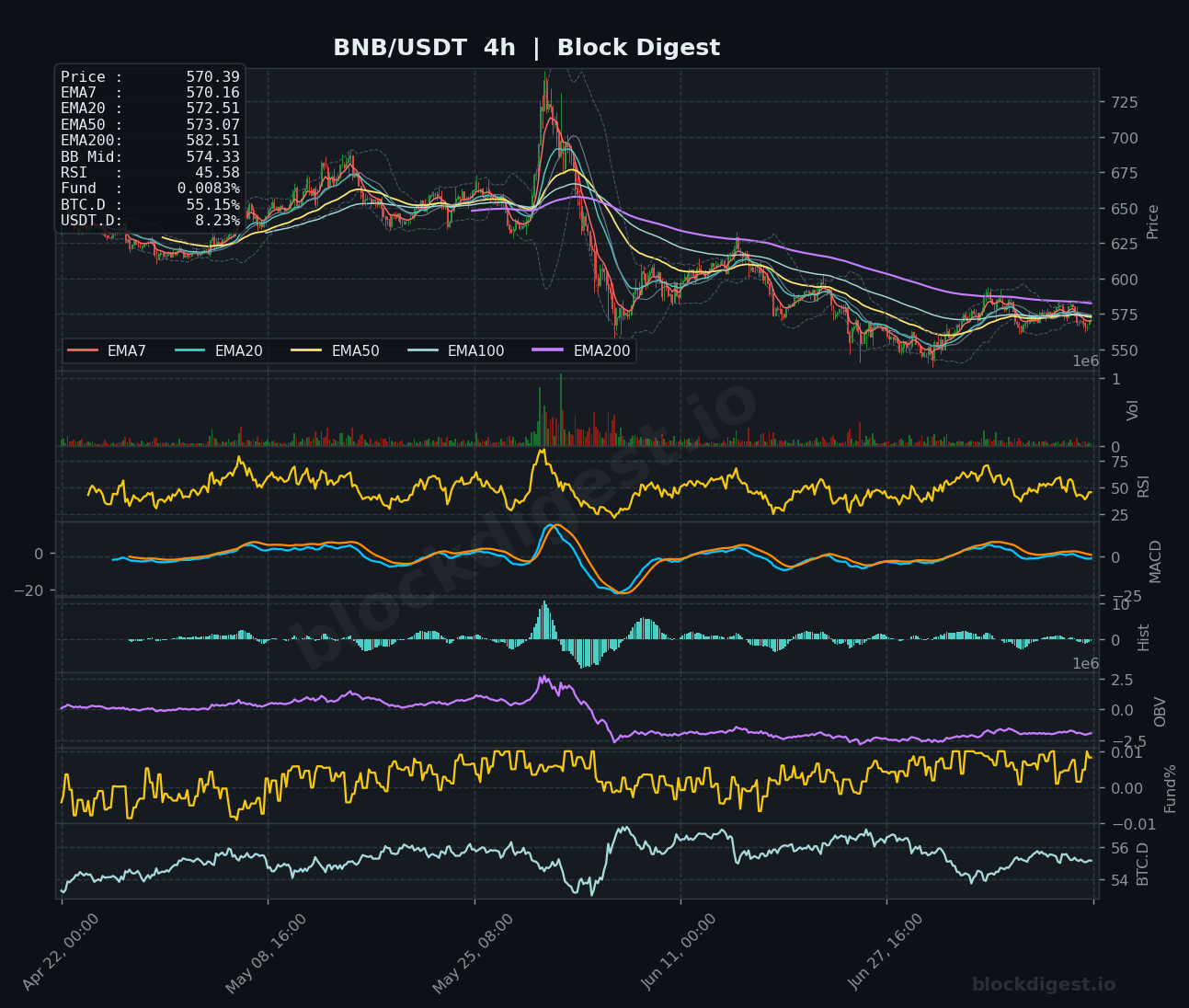Click the Hist axis label
Image resolution: width=1189 pixels, height=1008 pixels.
pyautogui.click(x=1143, y=637)
